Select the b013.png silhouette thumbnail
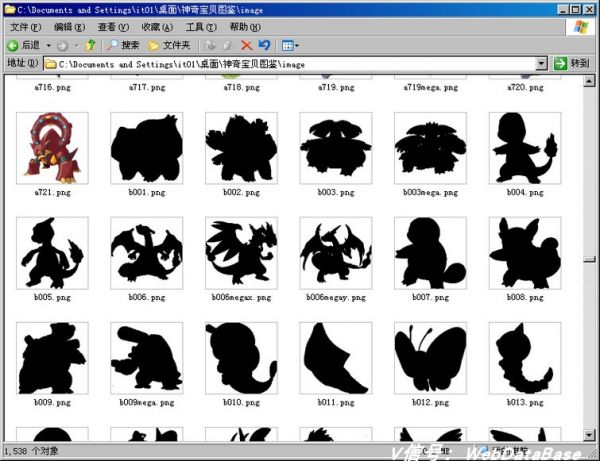The width and height of the screenshot is (600, 461). (x=525, y=358)
